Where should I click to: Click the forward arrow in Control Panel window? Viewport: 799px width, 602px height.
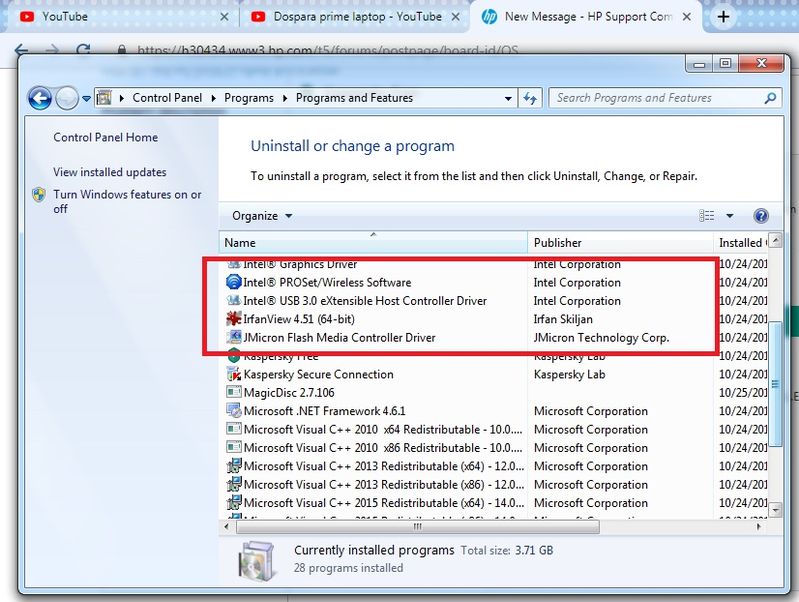click(67, 98)
